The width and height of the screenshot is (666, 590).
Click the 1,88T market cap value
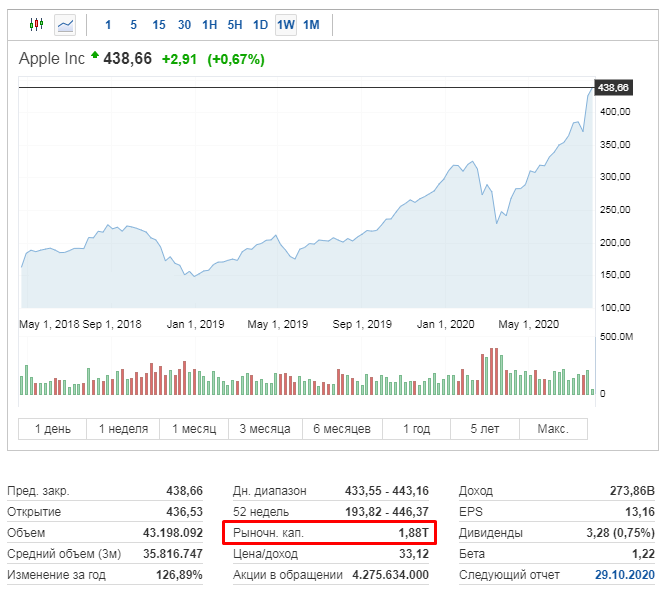pos(413,533)
